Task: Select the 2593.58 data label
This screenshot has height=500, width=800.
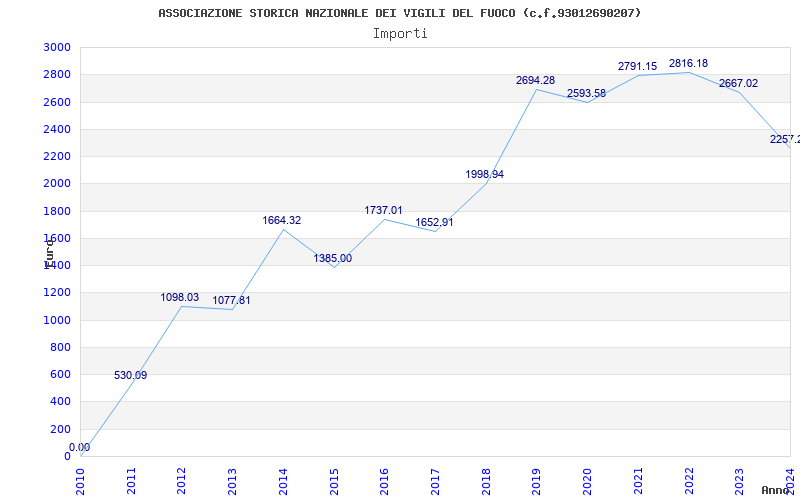Action: [x=586, y=94]
